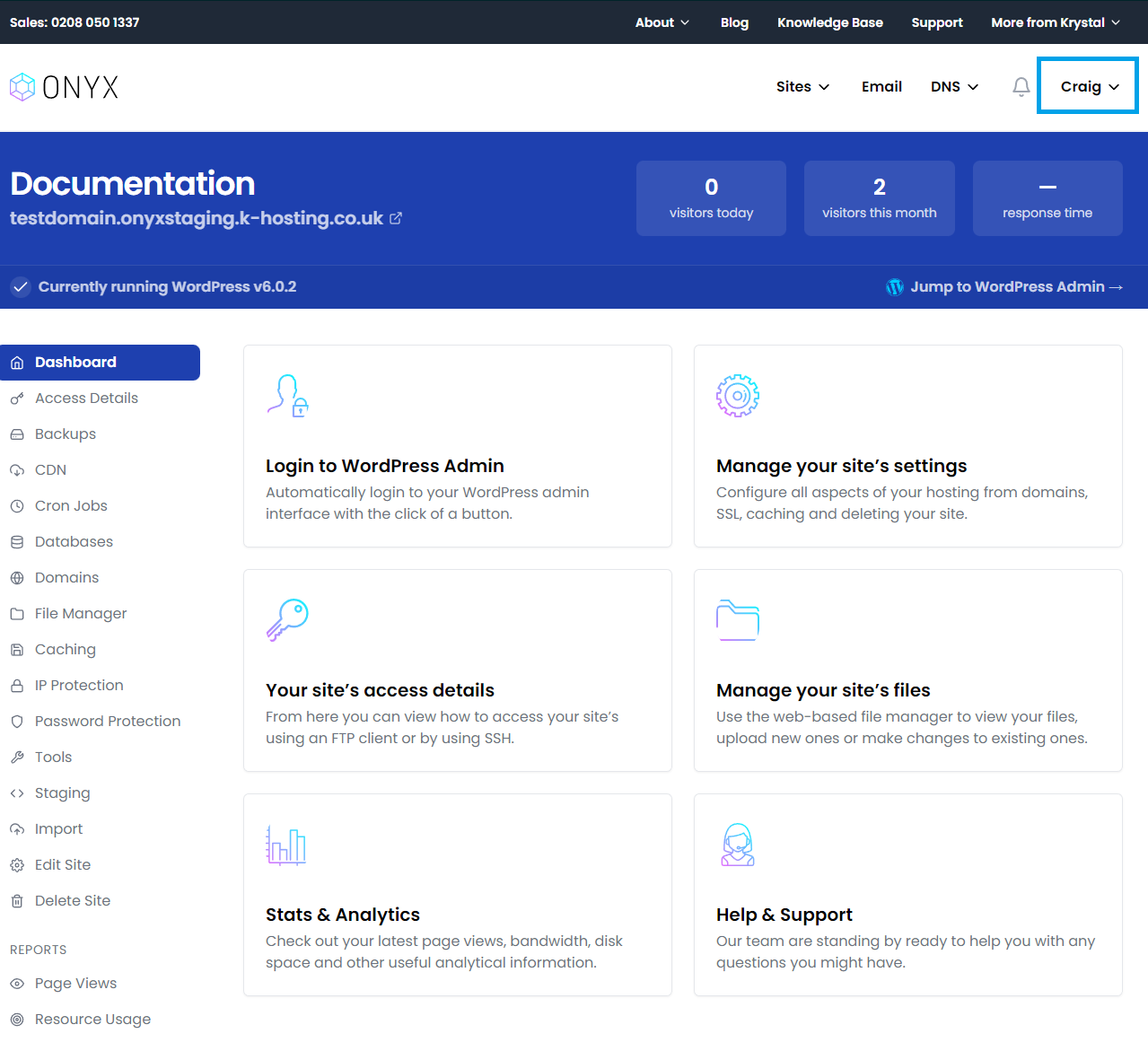Open Login to WordPress Admin card title

[385, 466]
